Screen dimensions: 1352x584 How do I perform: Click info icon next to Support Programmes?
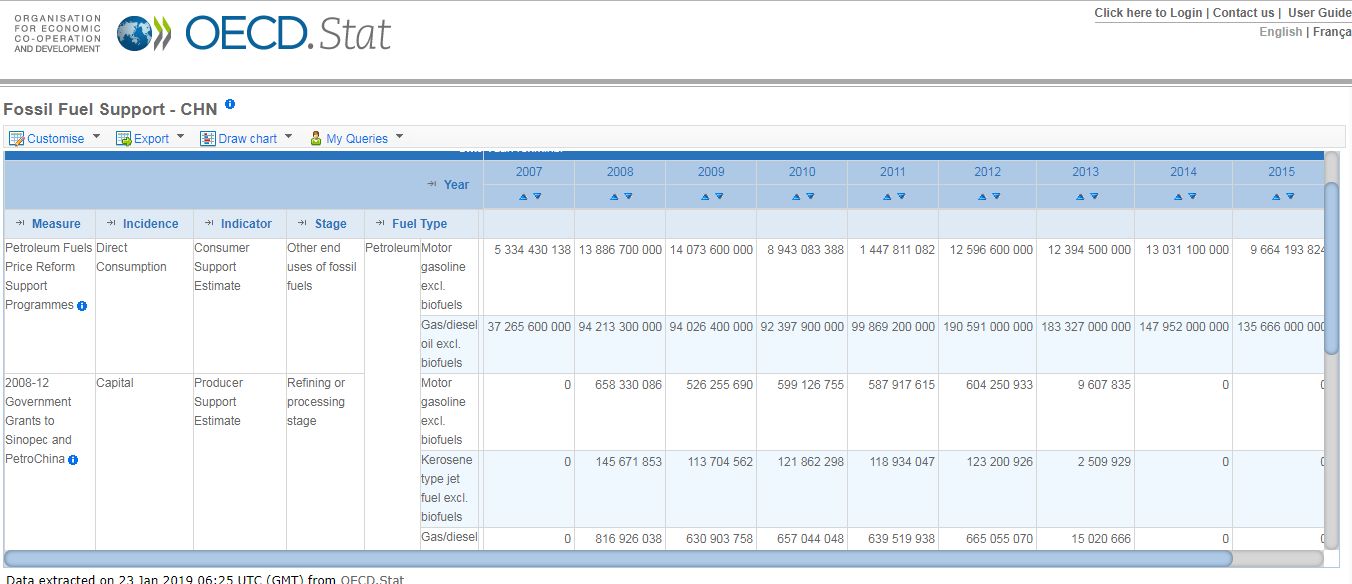coord(82,306)
